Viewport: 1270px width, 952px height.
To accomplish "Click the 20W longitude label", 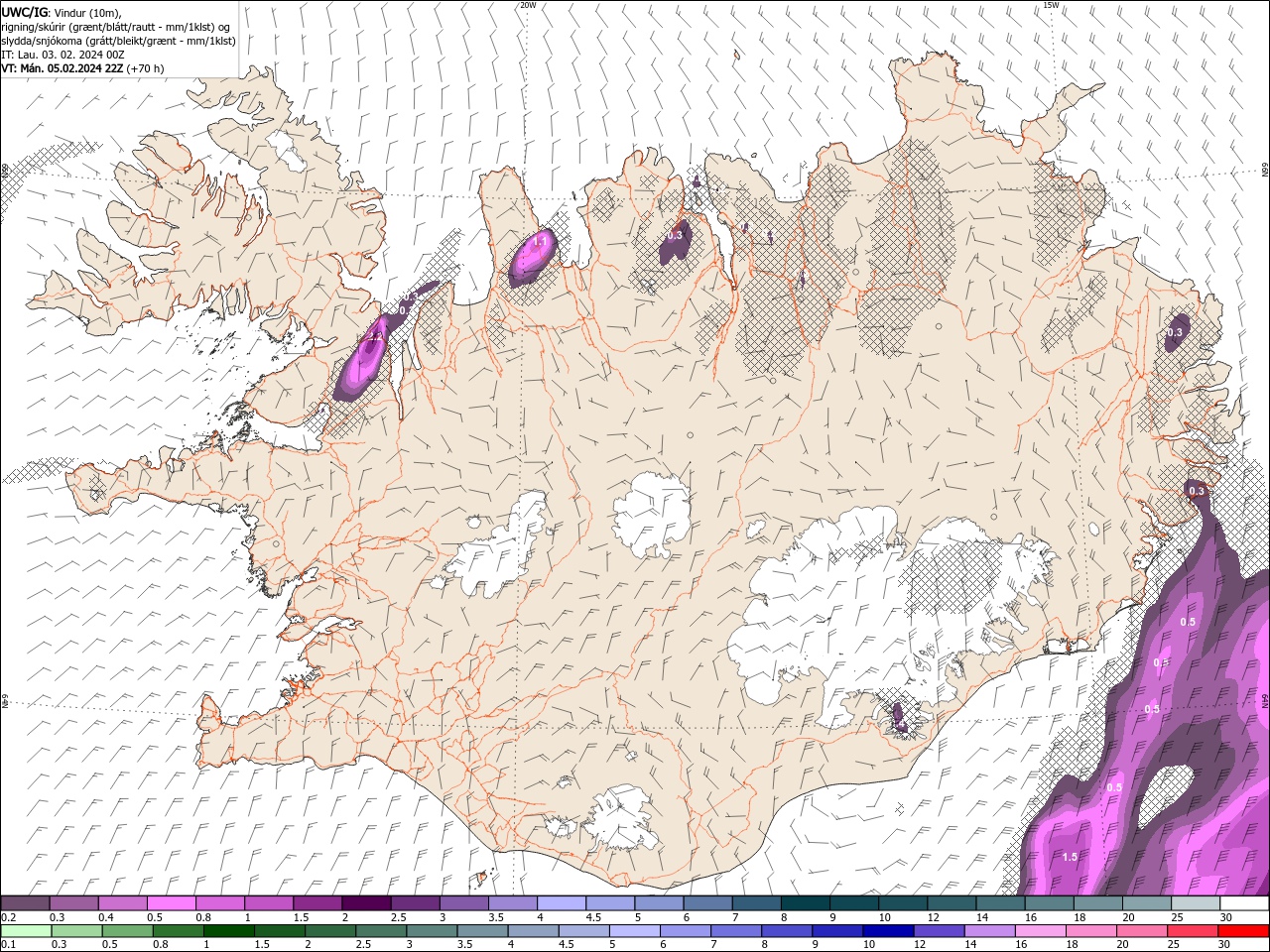I will (528, 5).
